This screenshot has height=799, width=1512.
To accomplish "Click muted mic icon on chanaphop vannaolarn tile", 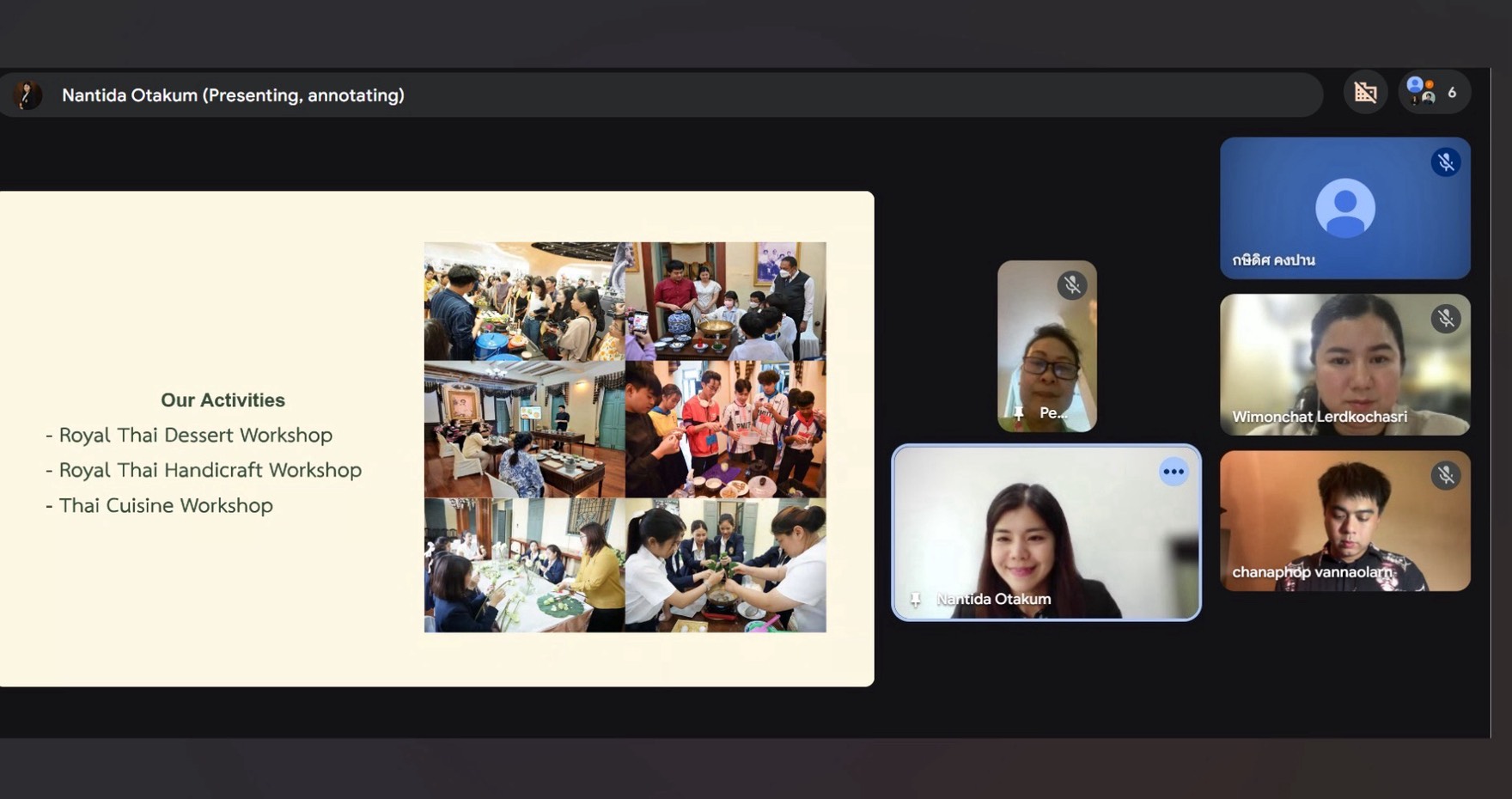I will point(1445,475).
